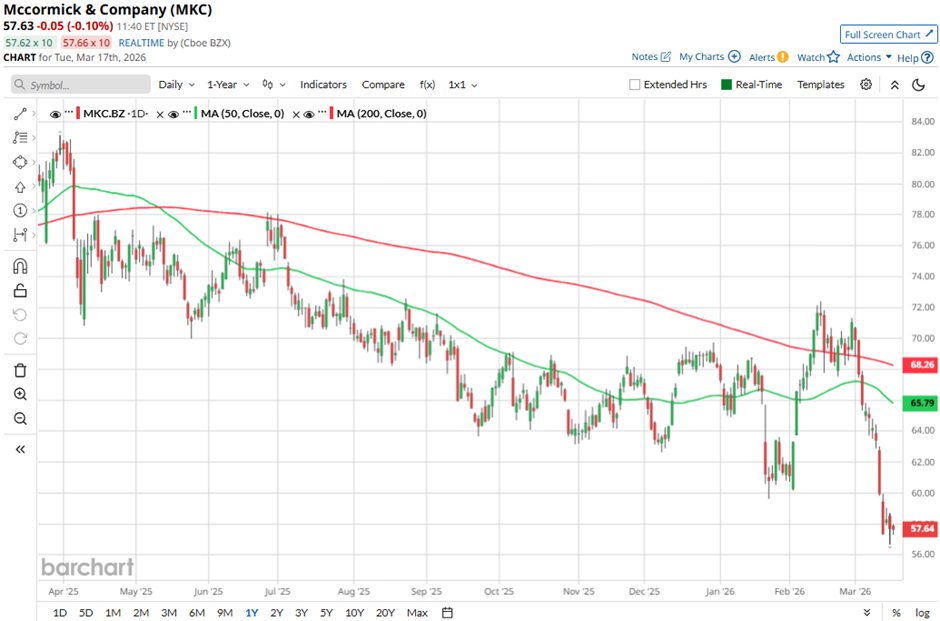Enable the Extended Hrs checkbox

pyautogui.click(x=635, y=85)
